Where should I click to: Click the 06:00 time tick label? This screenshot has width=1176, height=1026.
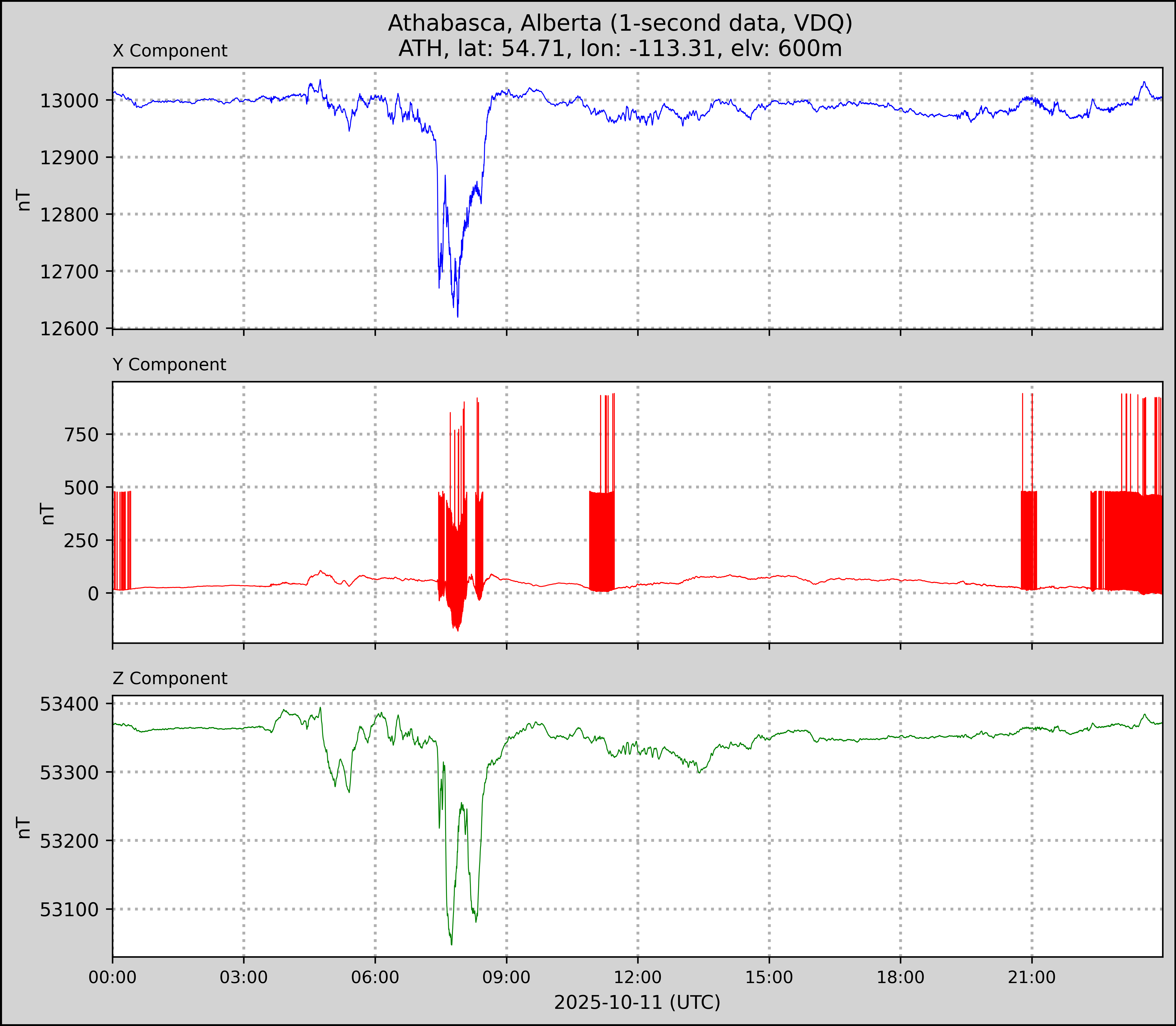coord(375,977)
